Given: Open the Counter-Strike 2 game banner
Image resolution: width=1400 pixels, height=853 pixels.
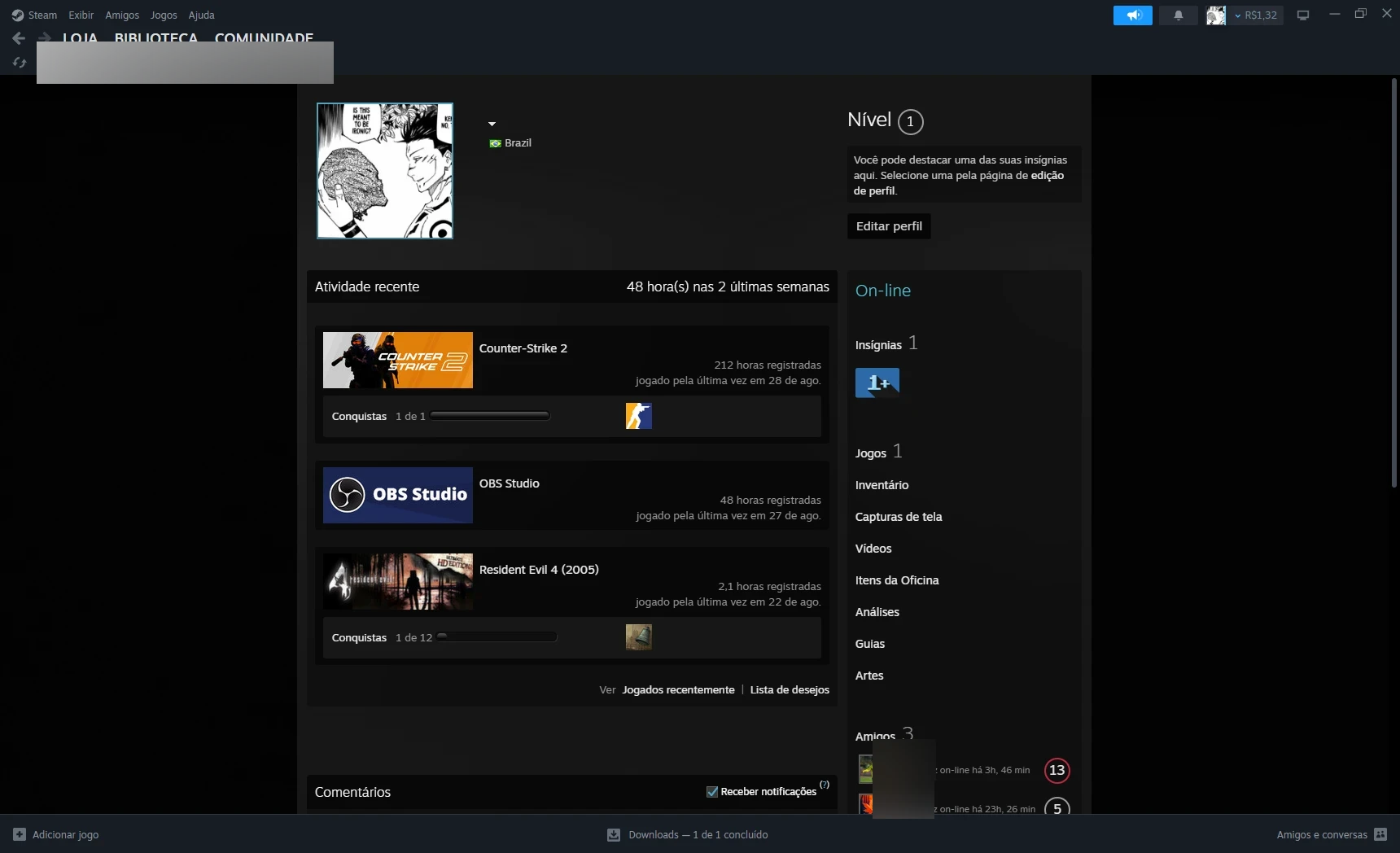Looking at the screenshot, I should coord(398,360).
